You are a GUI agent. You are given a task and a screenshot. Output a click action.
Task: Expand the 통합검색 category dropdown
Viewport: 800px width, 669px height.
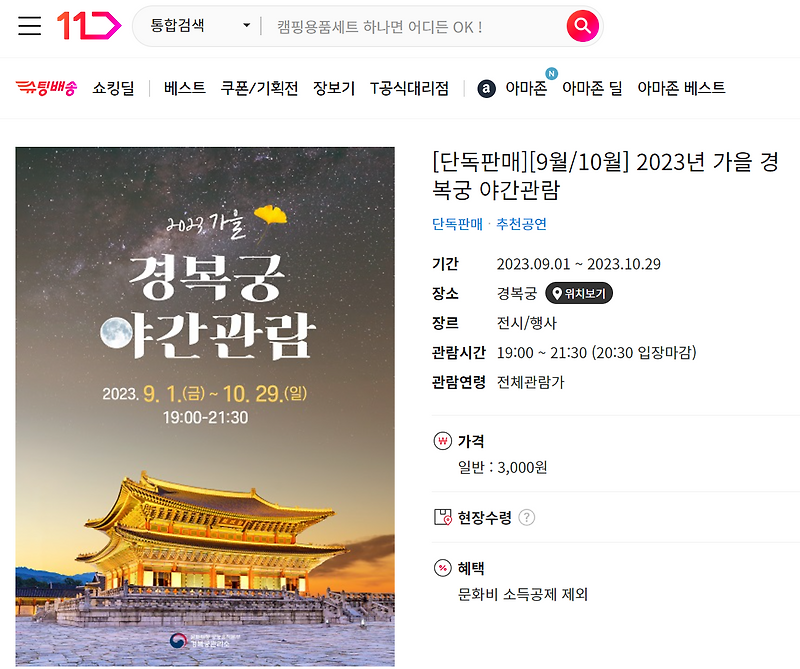[200, 26]
